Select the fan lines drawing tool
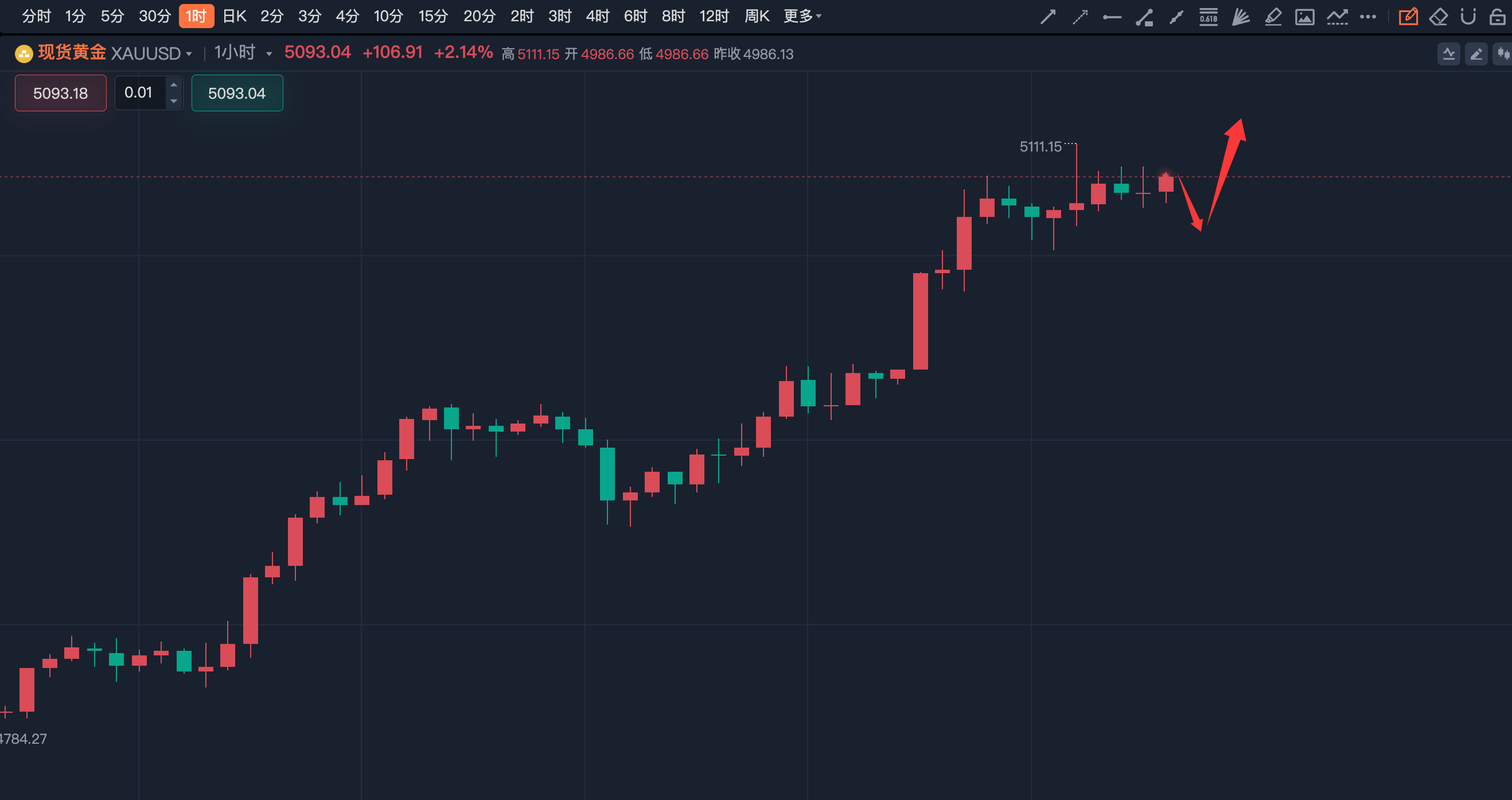 tap(1240, 17)
